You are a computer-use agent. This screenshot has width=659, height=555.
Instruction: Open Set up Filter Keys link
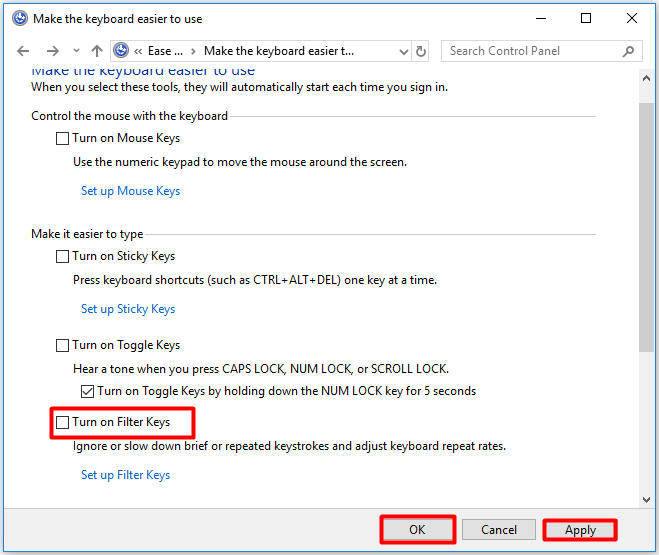coord(125,475)
